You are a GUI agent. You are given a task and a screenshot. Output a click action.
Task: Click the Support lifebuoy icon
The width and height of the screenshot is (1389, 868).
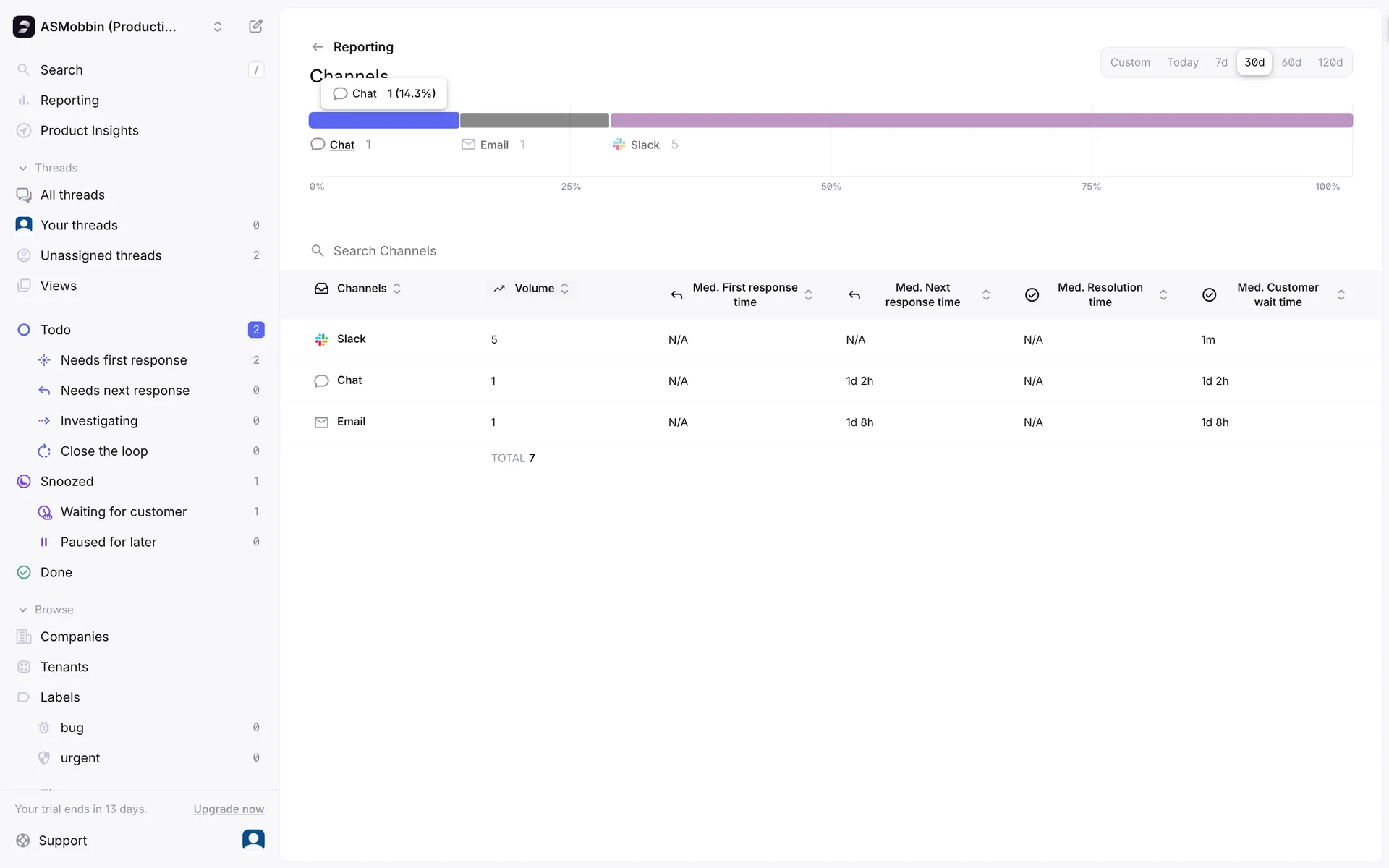pyautogui.click(x=23, y=840)
